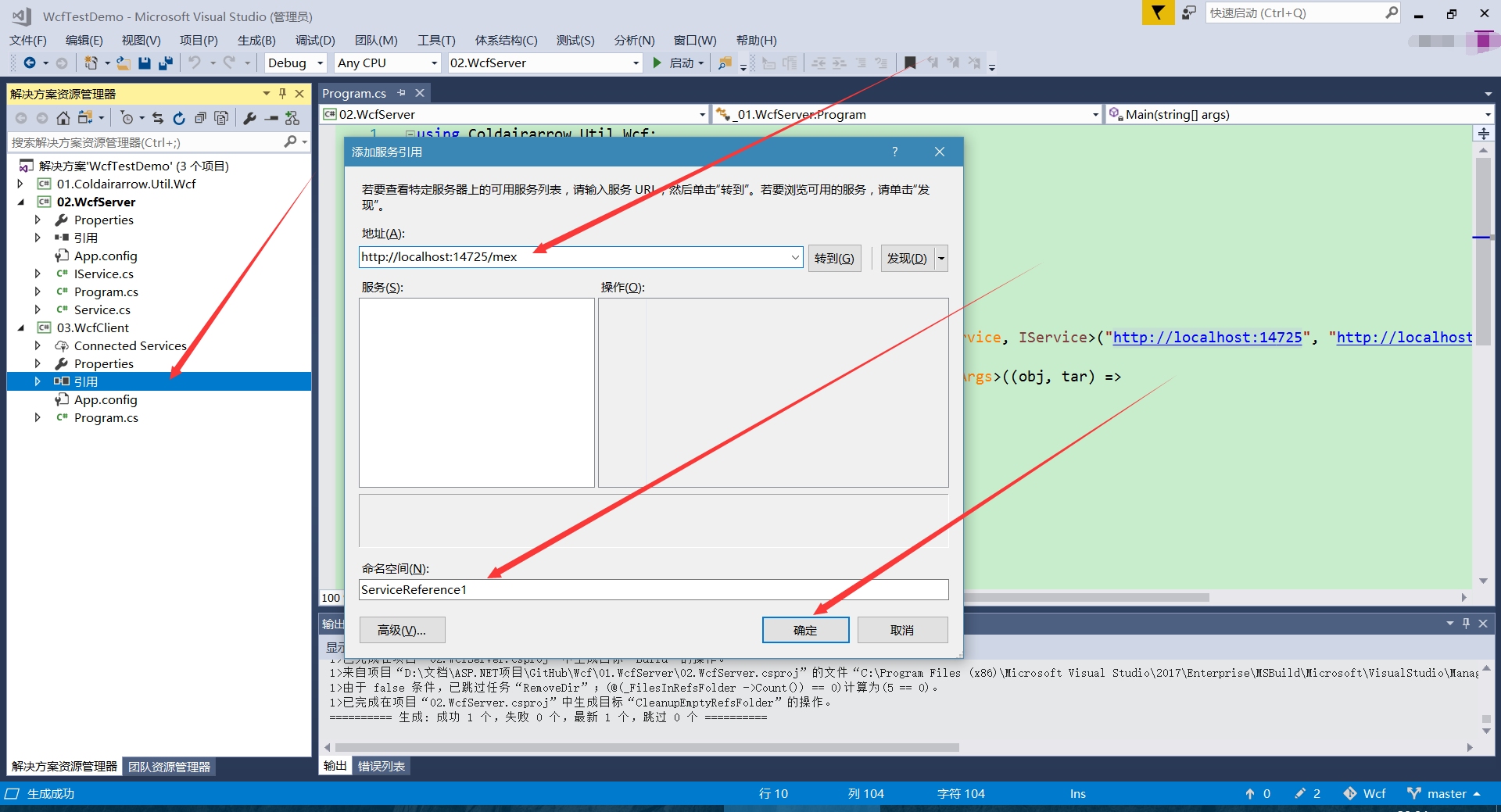Click the 确定 OK button
This screenshot has height=812, width=1501.
[805, 630]
